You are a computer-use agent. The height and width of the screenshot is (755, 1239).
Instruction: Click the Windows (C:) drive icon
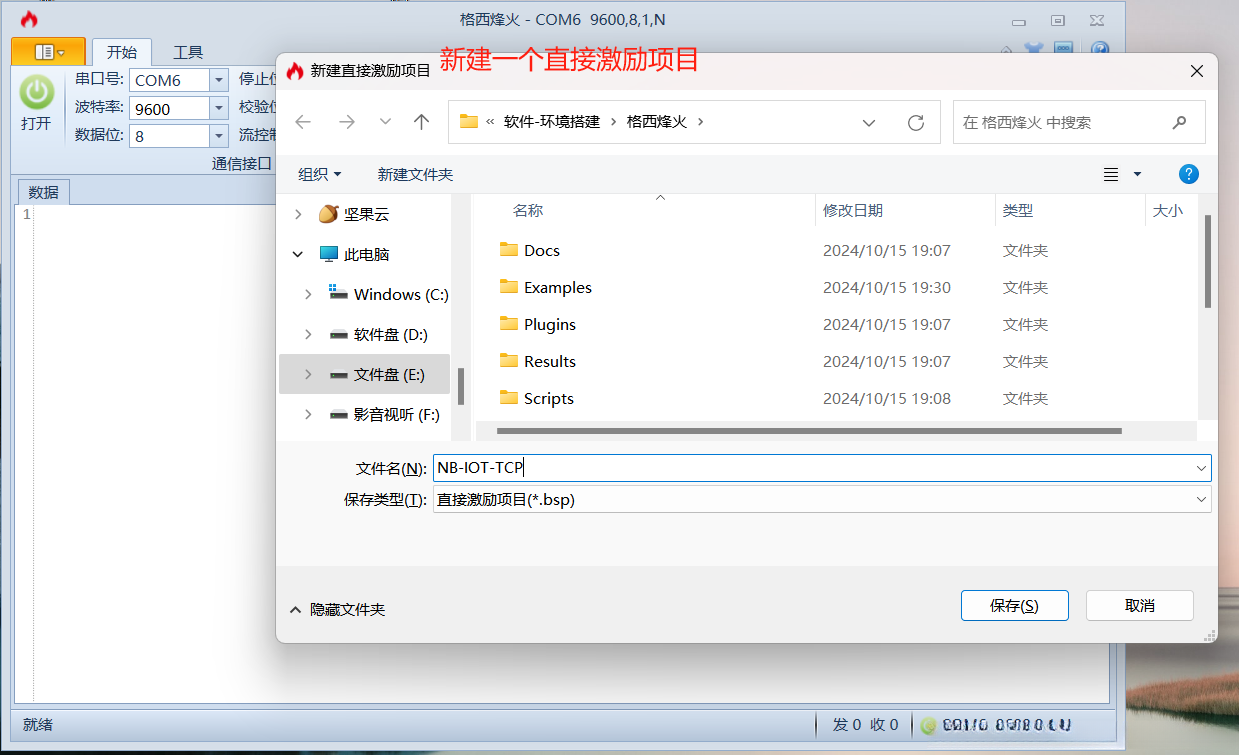click(x=338, y=293)
